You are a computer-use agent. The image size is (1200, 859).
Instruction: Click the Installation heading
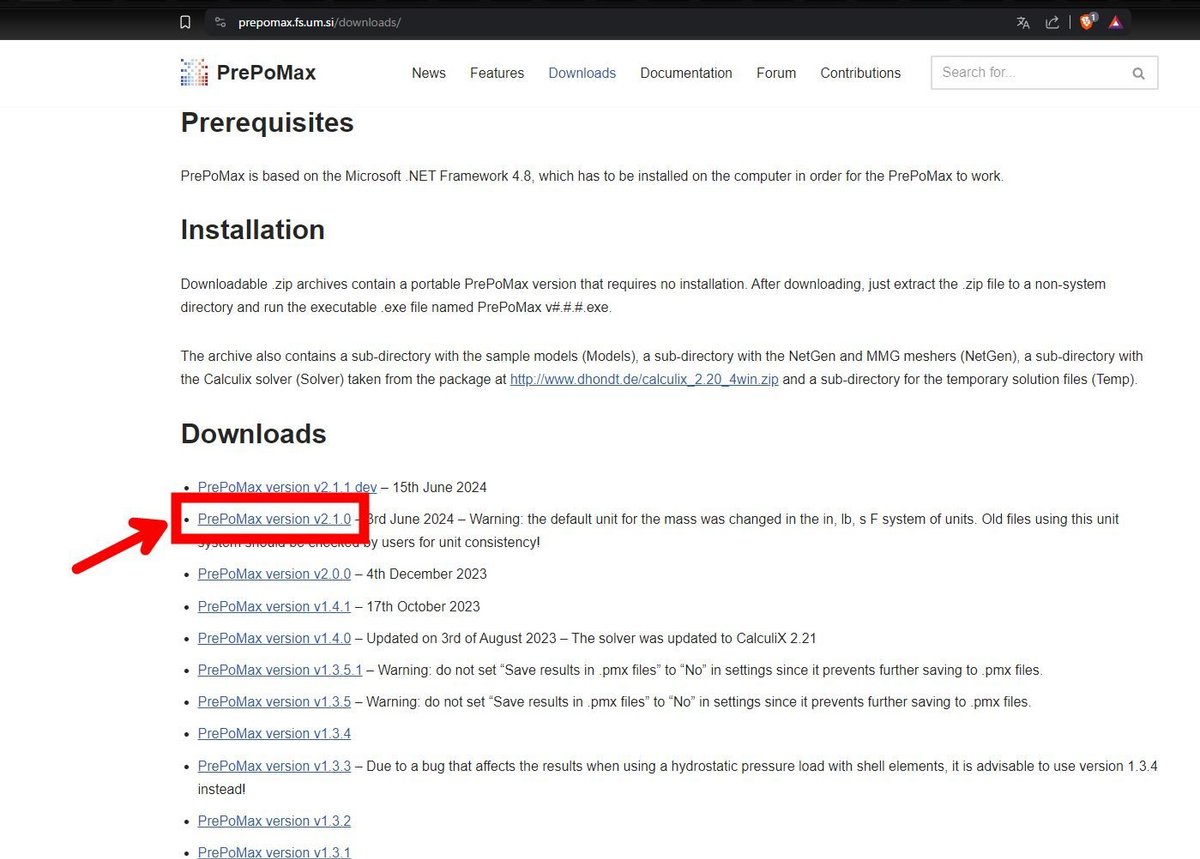tap(252, 230)
